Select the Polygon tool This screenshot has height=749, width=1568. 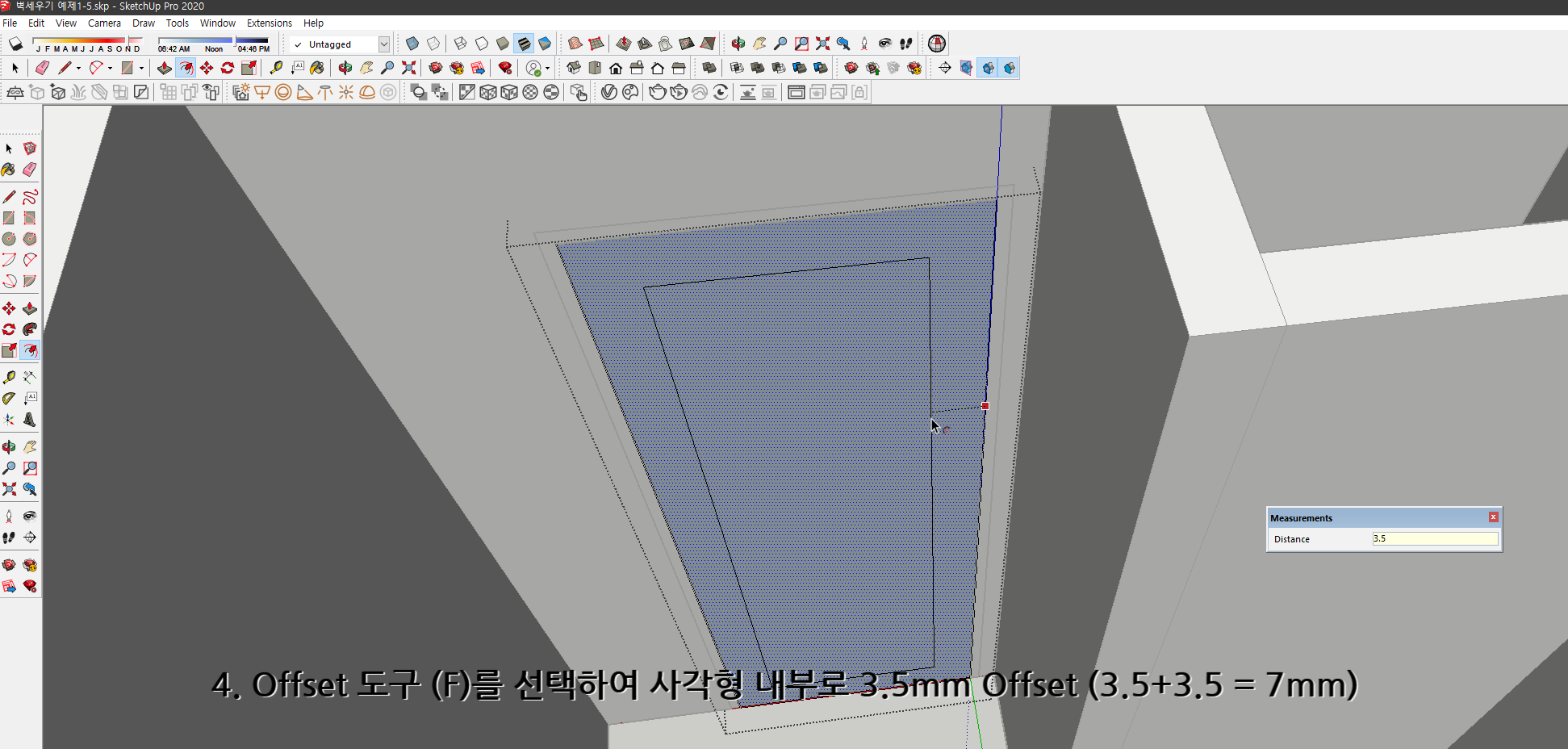click(x=30, y=239)
